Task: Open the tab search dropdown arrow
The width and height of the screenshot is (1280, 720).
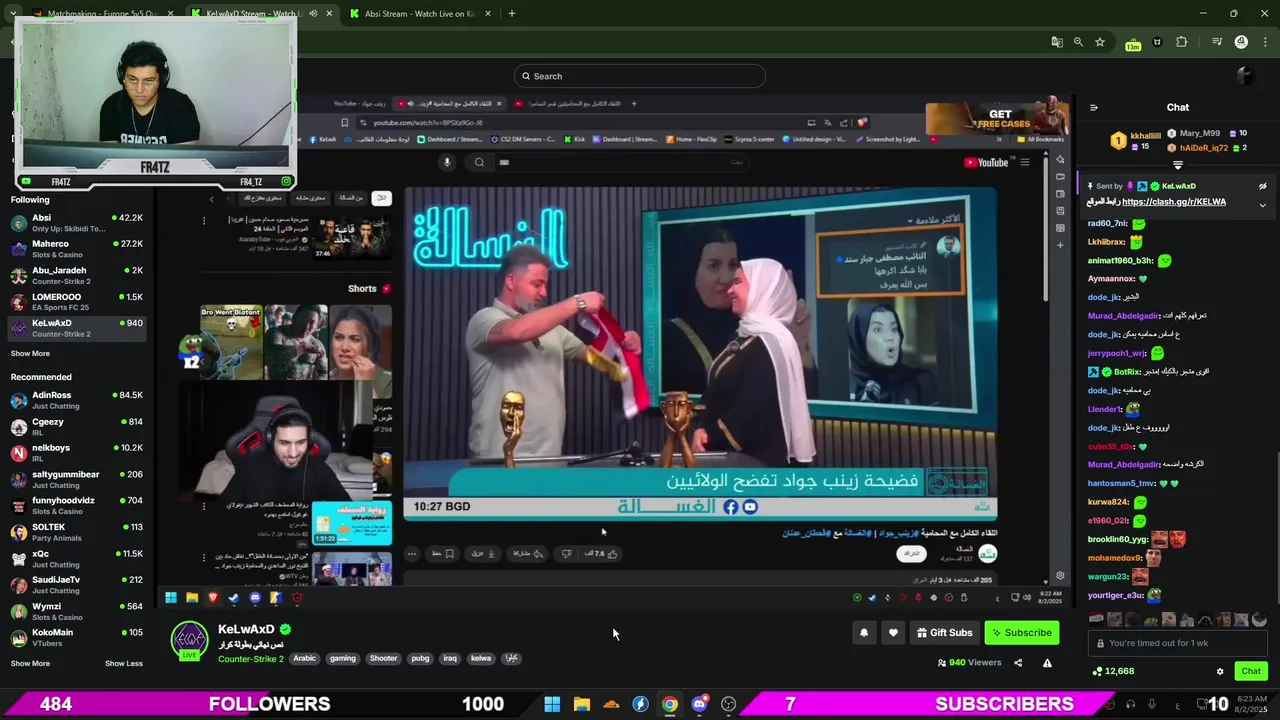Action: (x=12, y=14)
